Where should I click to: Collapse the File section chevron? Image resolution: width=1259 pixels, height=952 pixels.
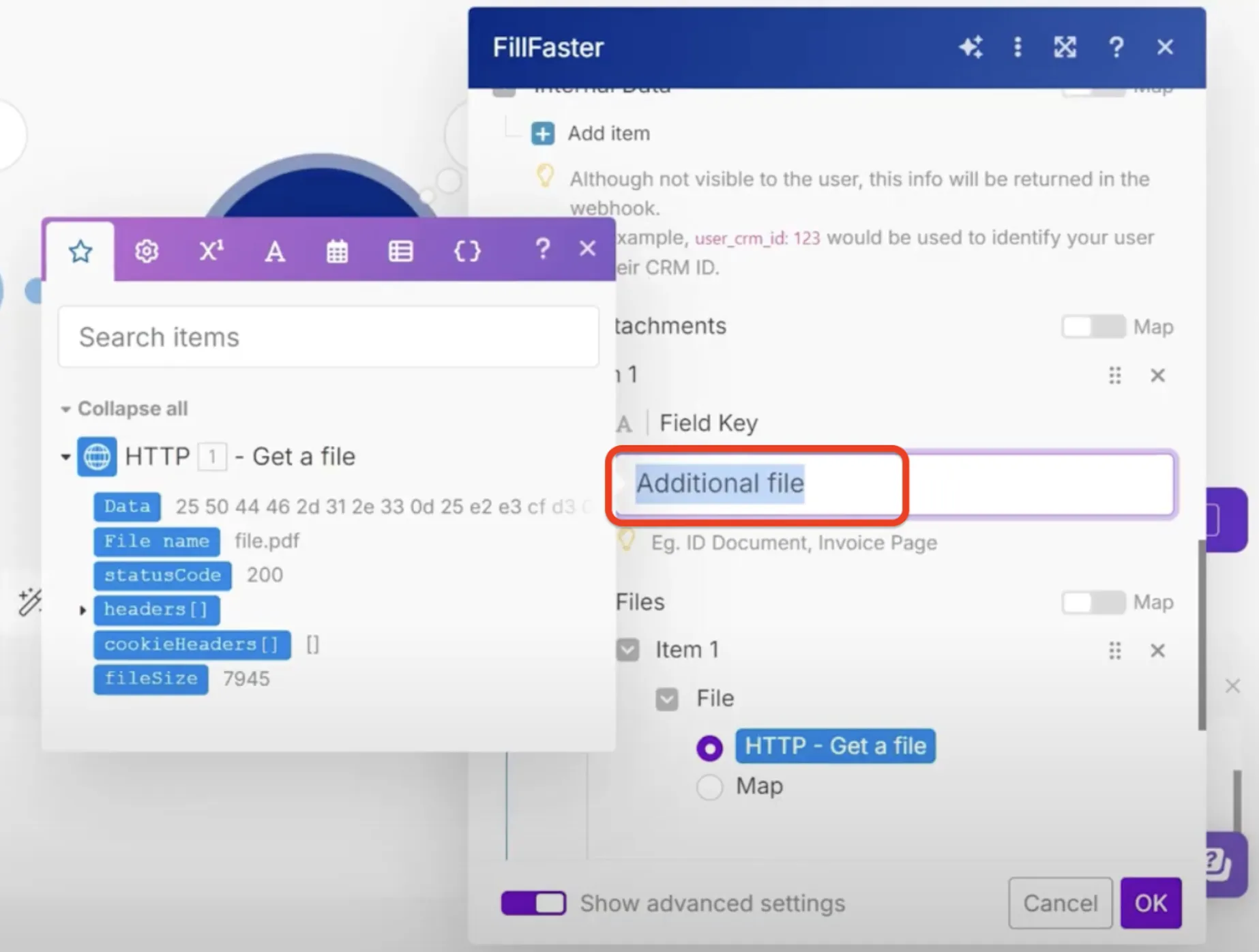tap(666, 699)
